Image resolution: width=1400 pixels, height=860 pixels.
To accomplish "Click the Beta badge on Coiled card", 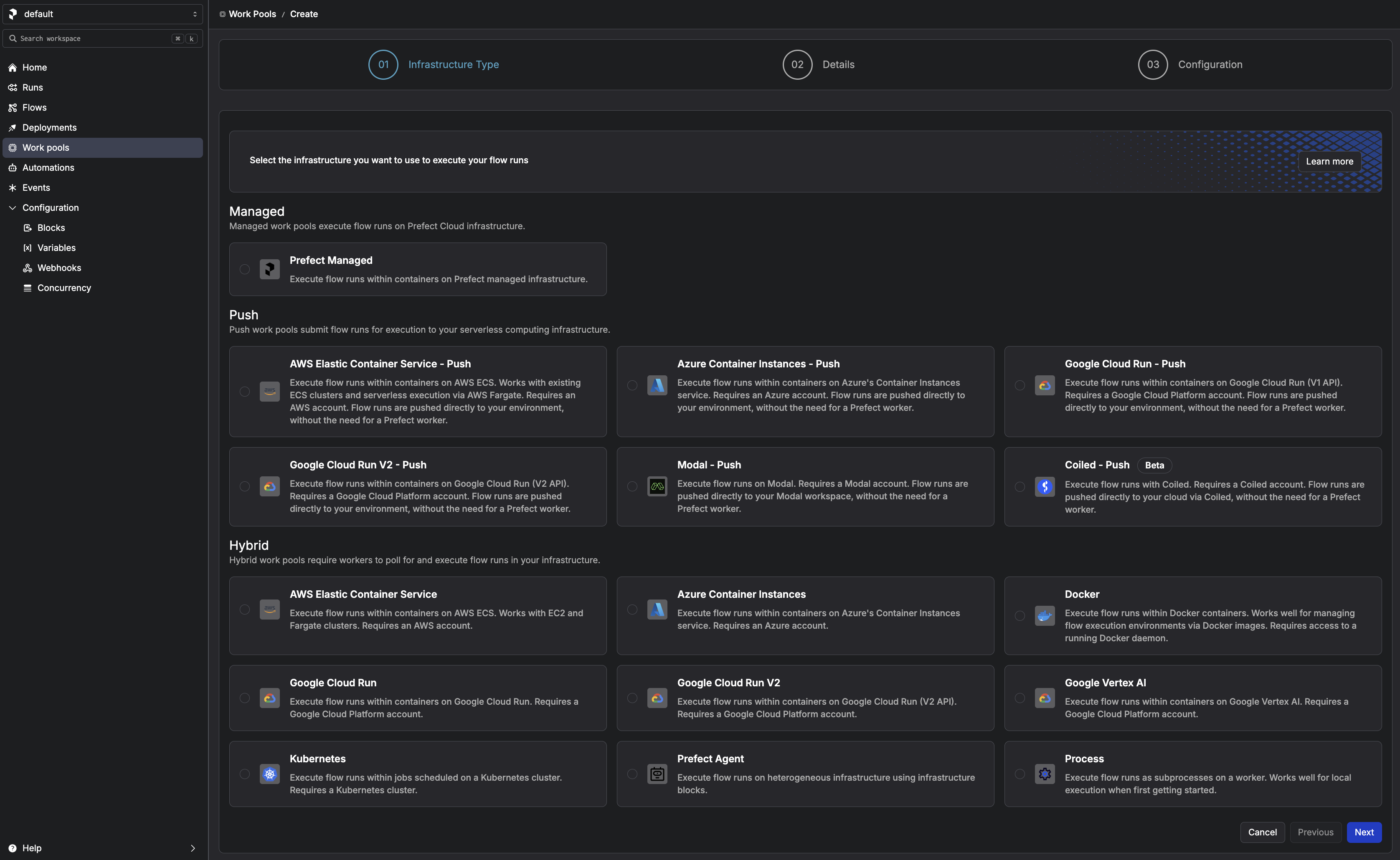I will pos(1154,465).
